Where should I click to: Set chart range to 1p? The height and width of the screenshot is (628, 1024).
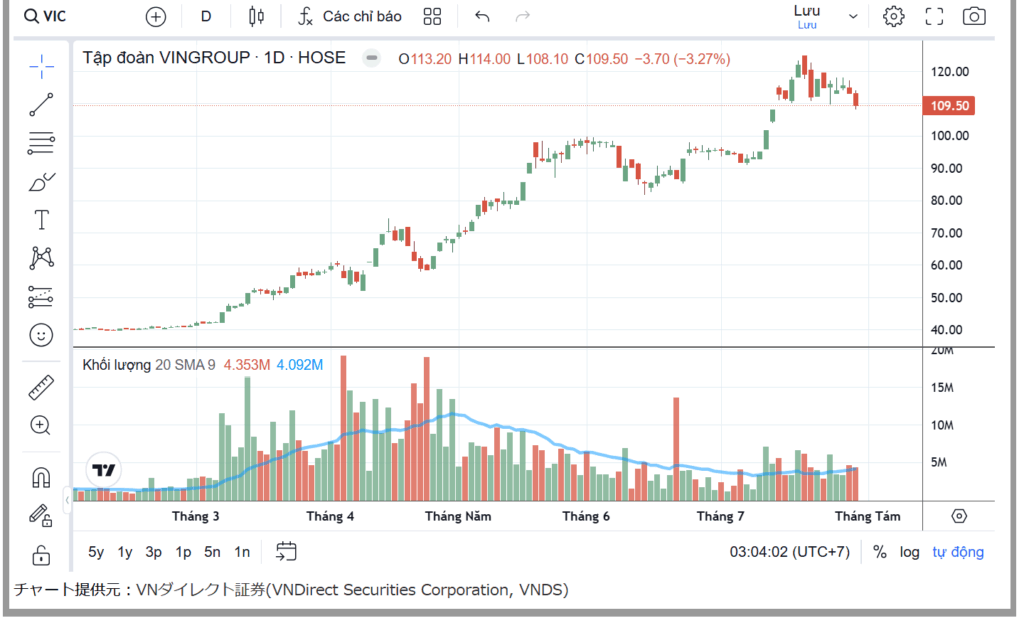coord(184,552)
